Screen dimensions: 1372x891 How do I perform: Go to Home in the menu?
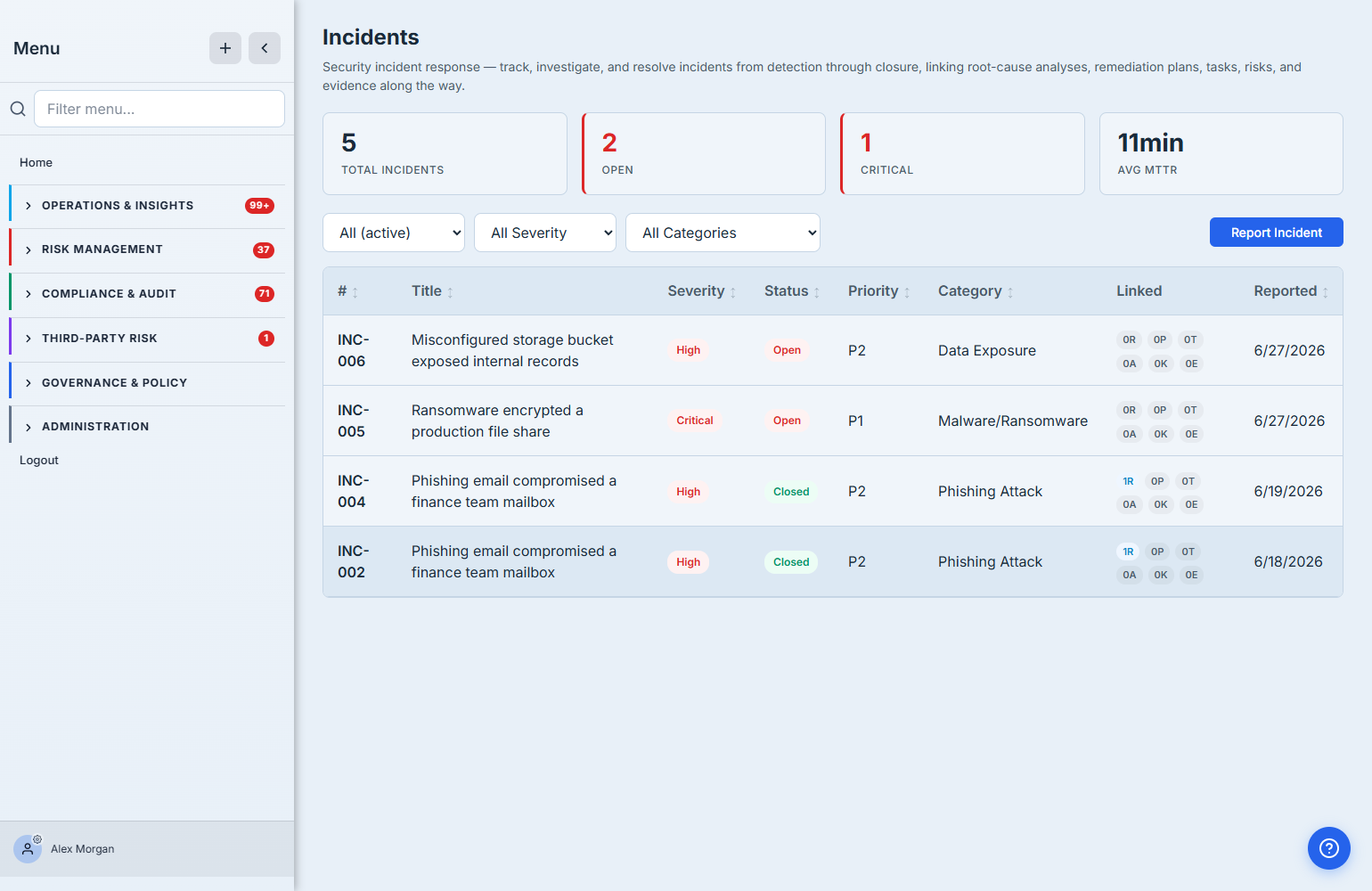36,162
